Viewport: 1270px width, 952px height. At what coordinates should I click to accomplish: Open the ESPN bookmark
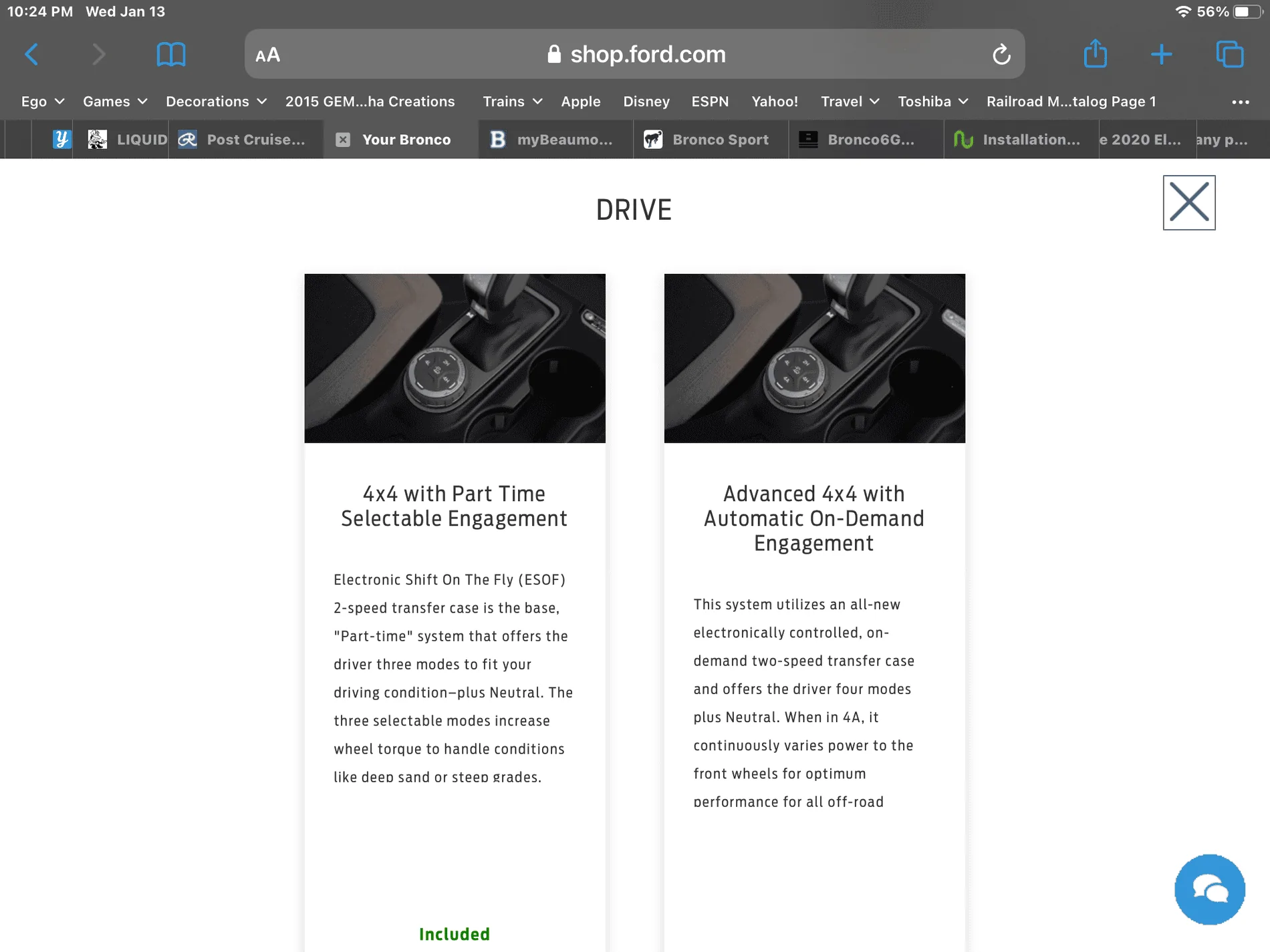click(710, 102)
